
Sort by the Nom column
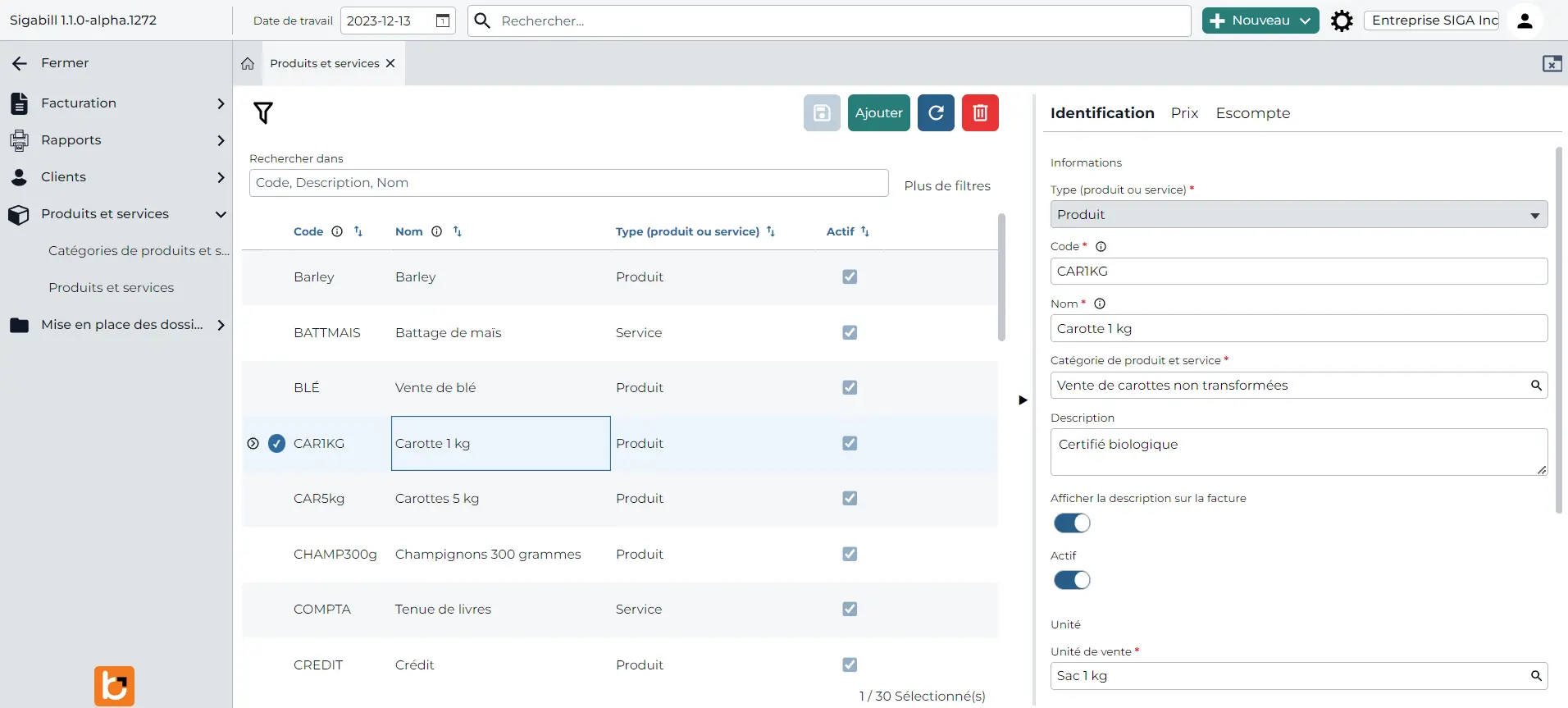coord(458,231)
